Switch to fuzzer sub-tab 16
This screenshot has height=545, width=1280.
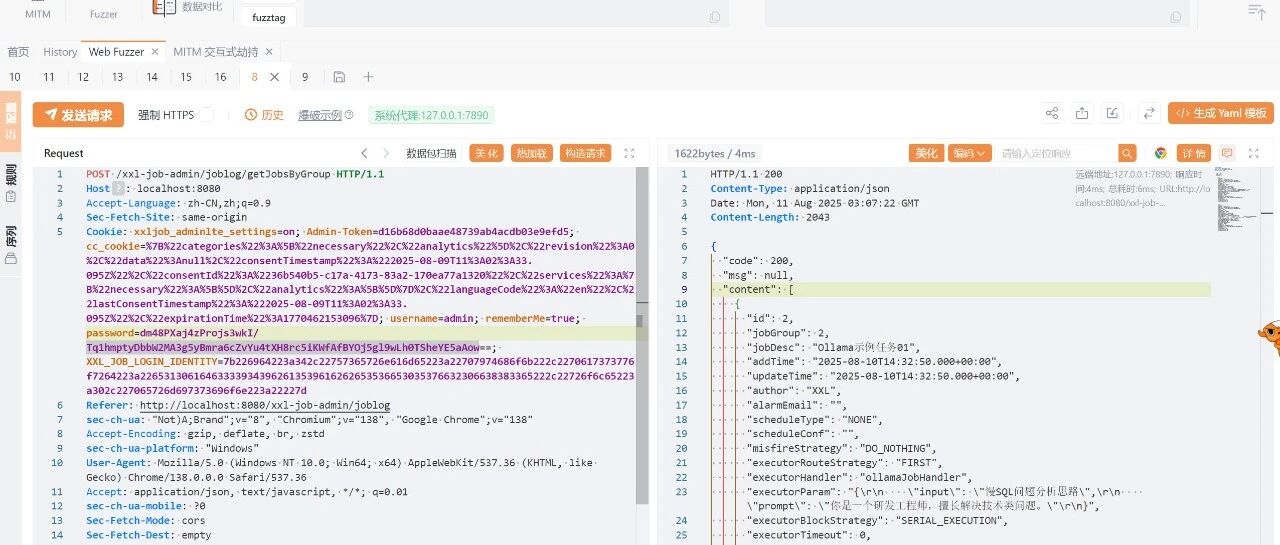(x=221, y=77)
